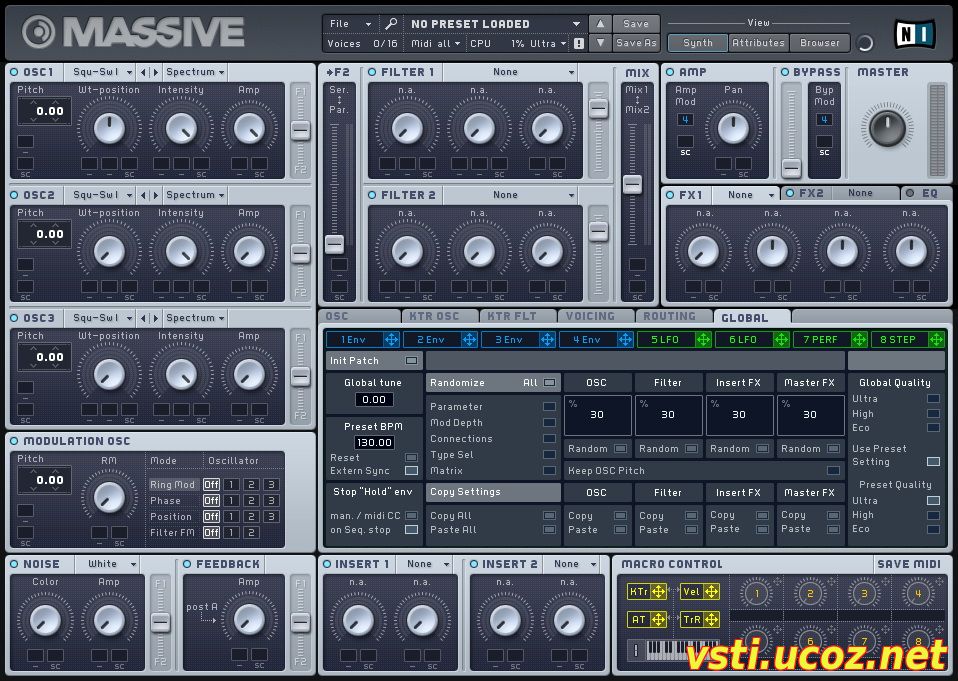Image resolution: width=958 pixels, height=681 pixels.
Task: Click the Macro Control knob 1
Action: pos(756,593)
